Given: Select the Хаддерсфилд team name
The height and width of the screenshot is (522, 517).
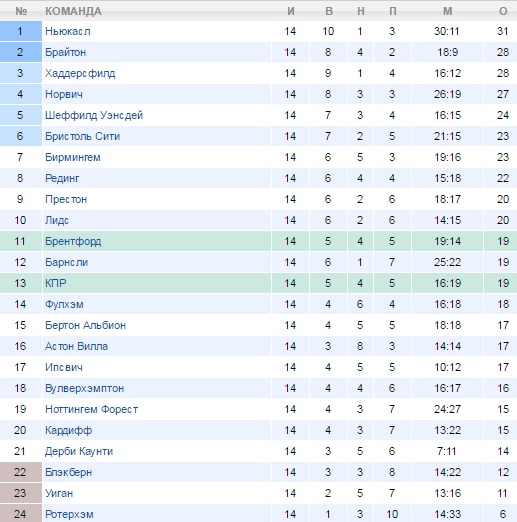Looking at the screenshot, I should (x=80, y=73).
